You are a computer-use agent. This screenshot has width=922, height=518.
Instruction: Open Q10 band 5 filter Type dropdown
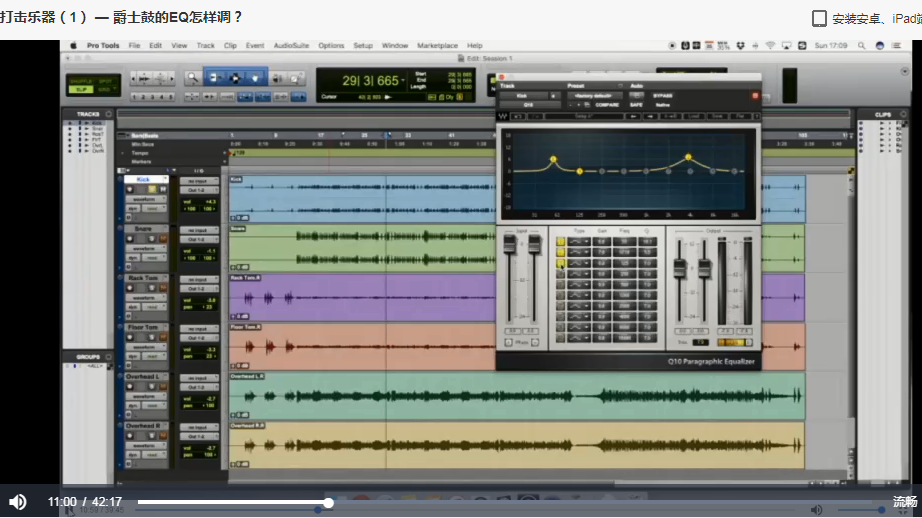pos(579,285)
